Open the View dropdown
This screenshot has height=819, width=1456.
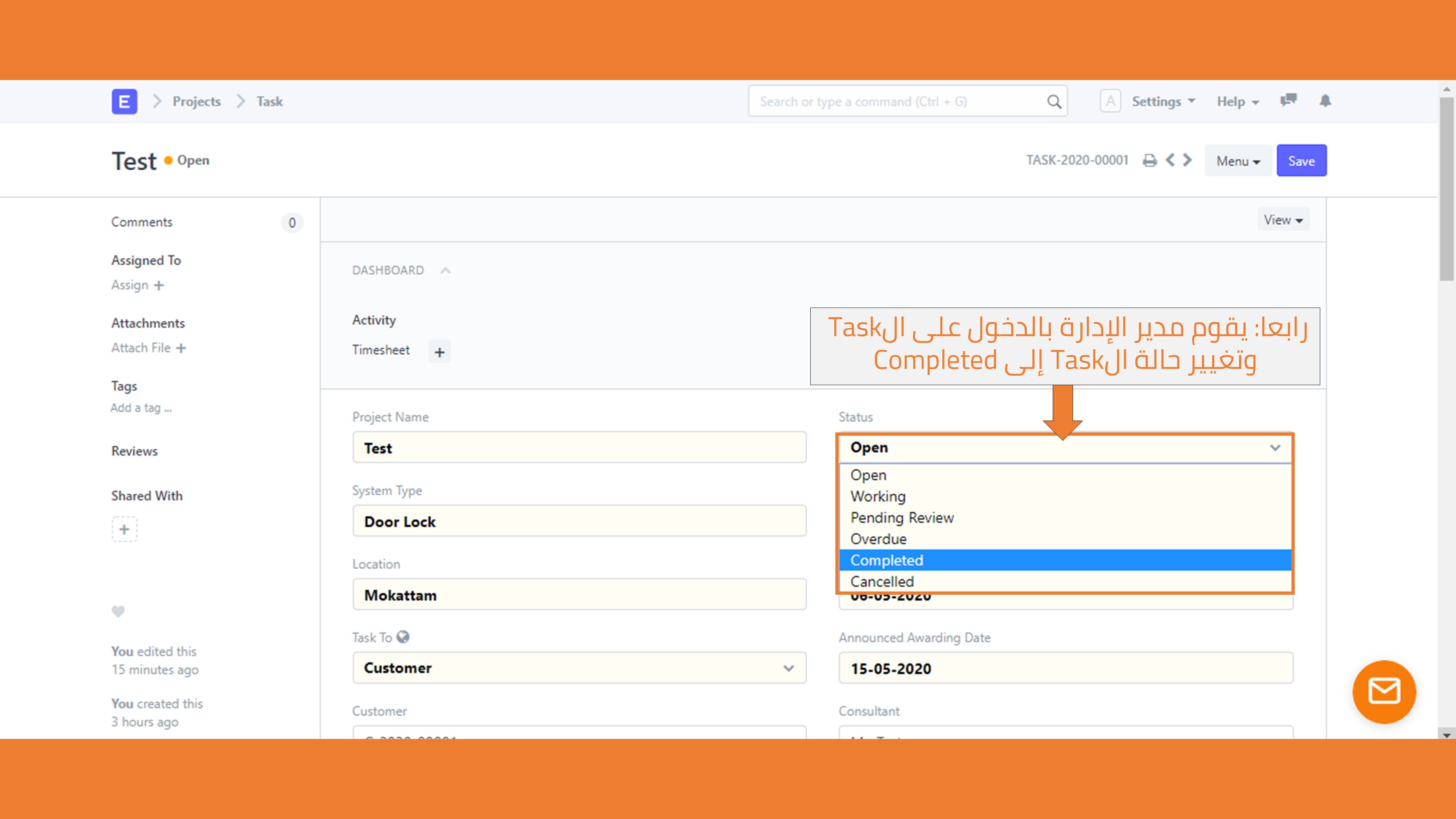[1283, 219]
